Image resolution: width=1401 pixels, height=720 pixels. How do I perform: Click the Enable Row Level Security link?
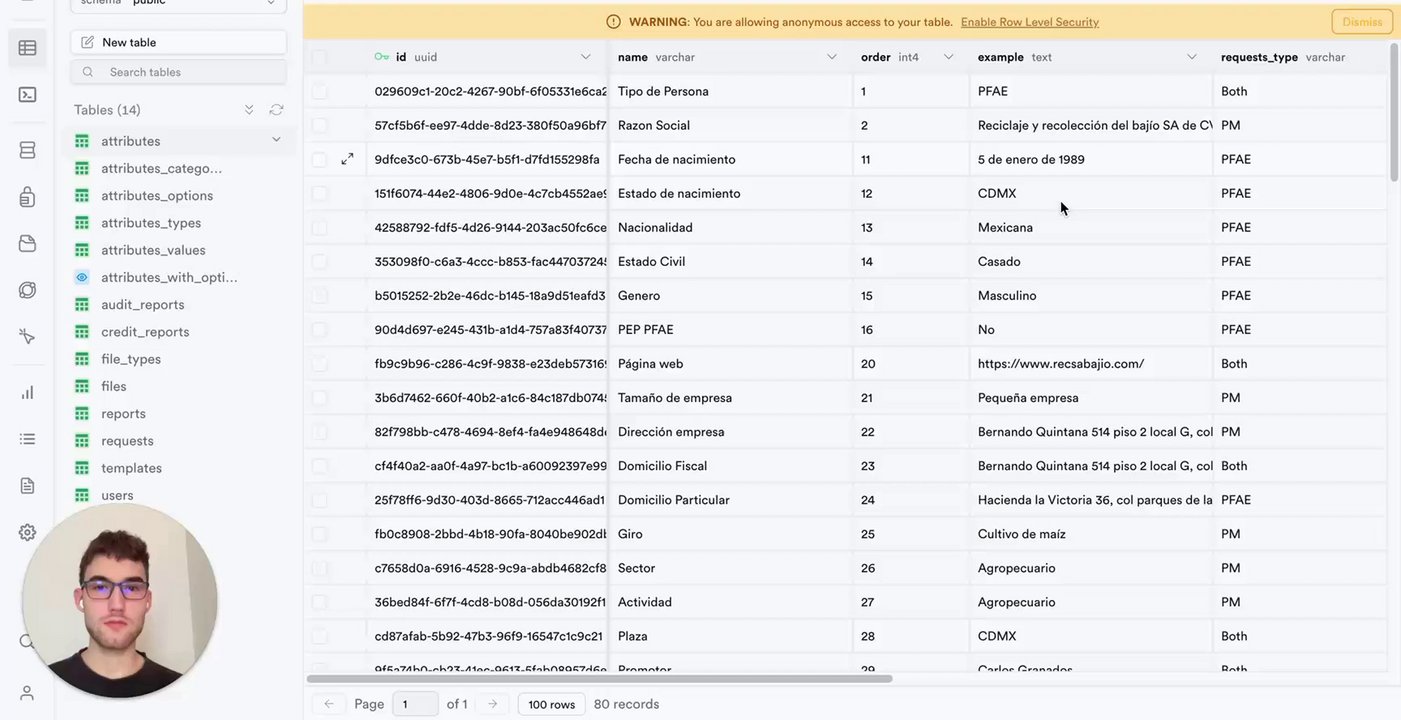click(1029, 22)
